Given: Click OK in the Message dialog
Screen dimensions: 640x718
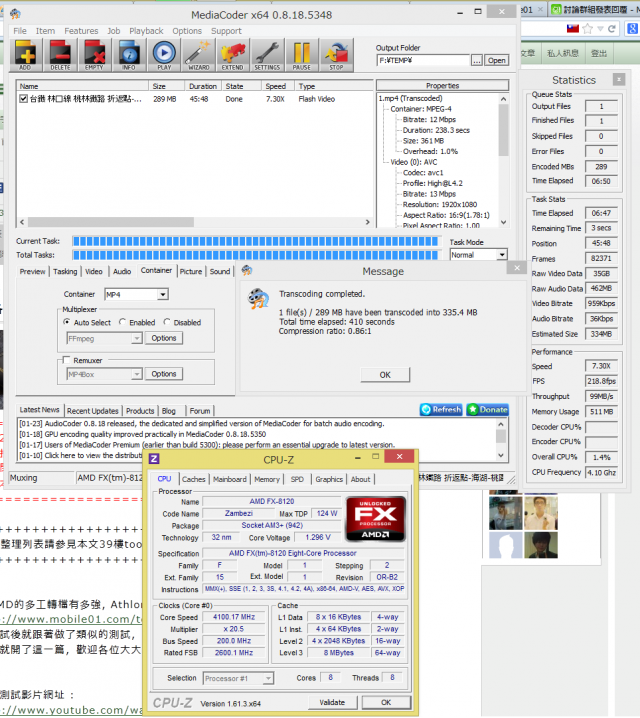Looking at the screenshot, I should tap(385, 375).
